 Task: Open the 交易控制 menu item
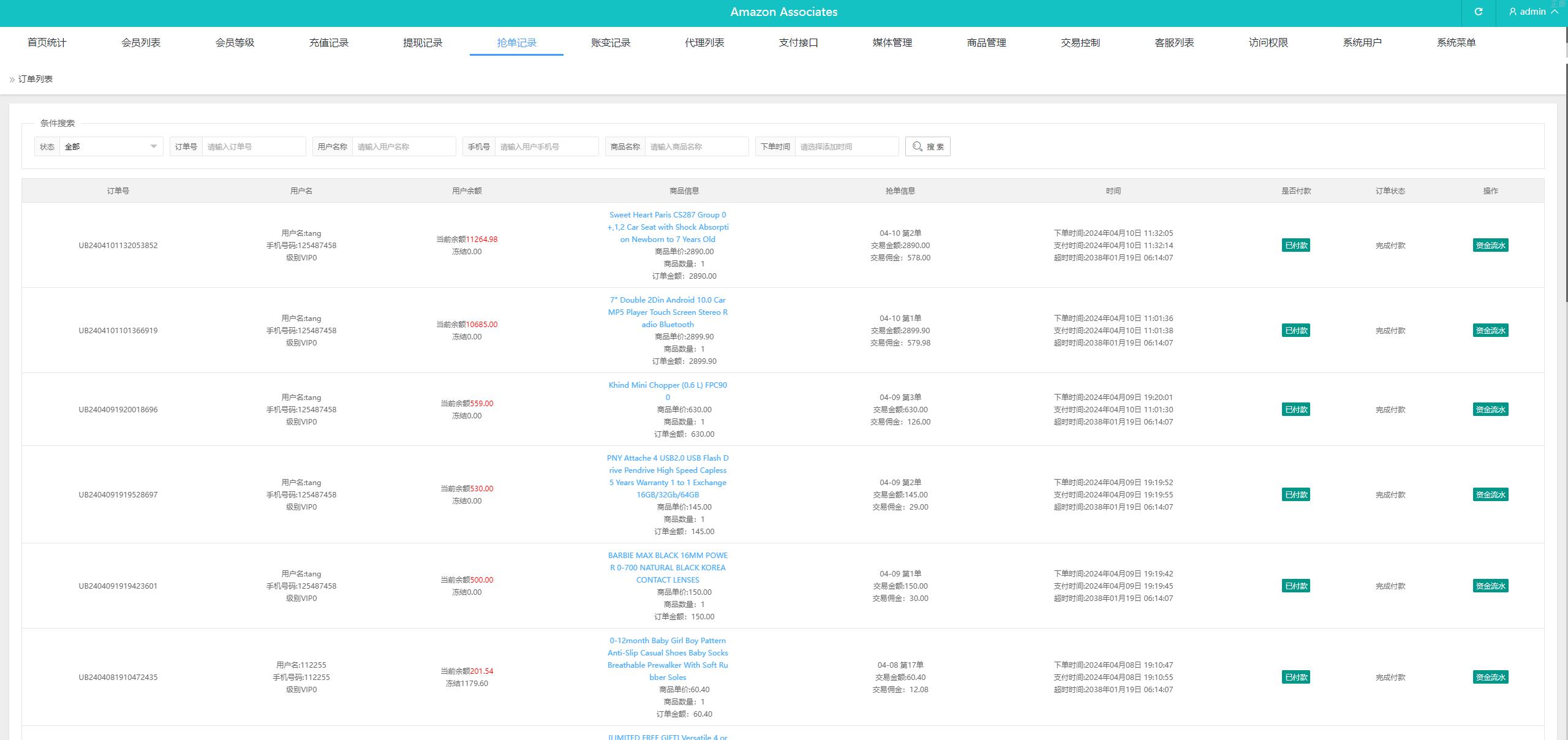1080,42
